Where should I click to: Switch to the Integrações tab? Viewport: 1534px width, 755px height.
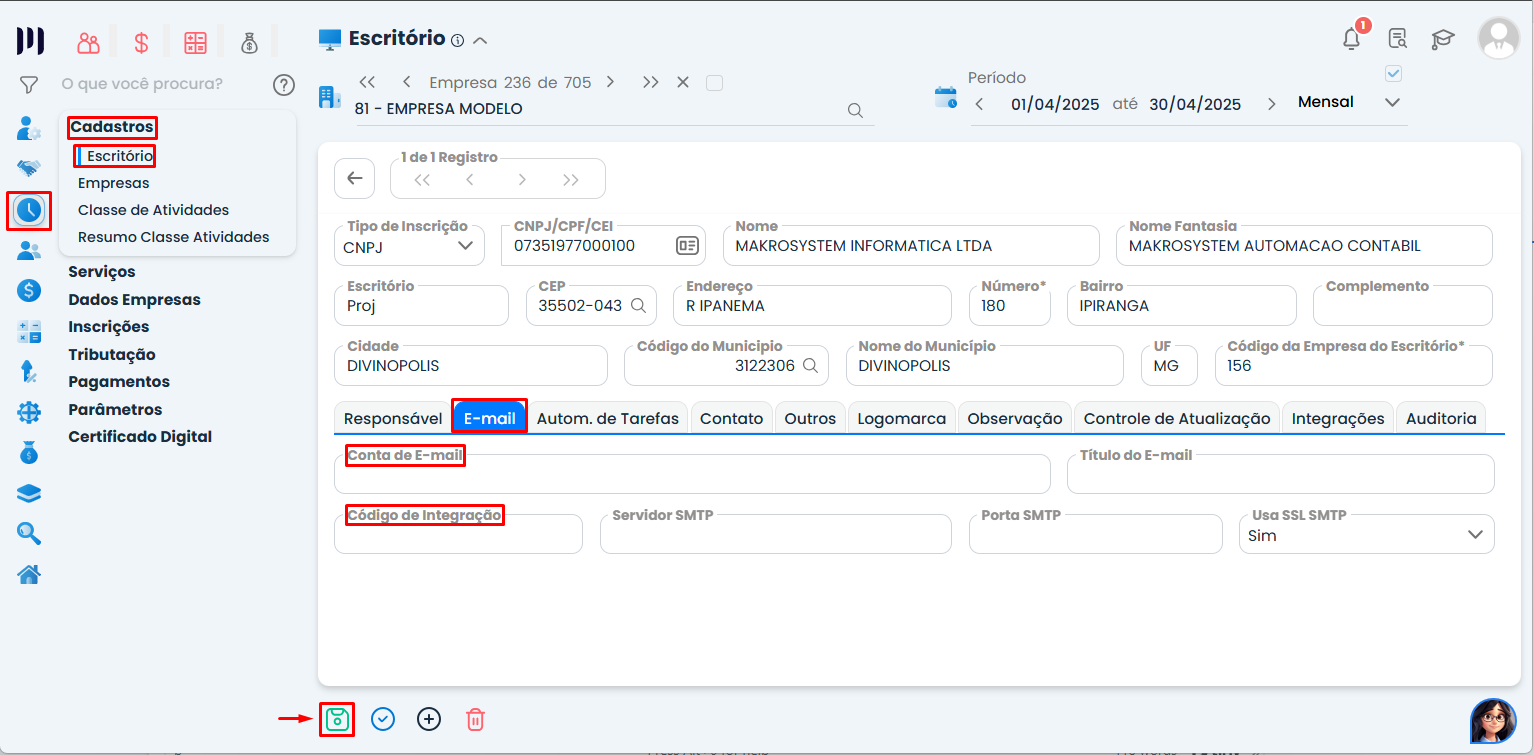click(1337, 418)
